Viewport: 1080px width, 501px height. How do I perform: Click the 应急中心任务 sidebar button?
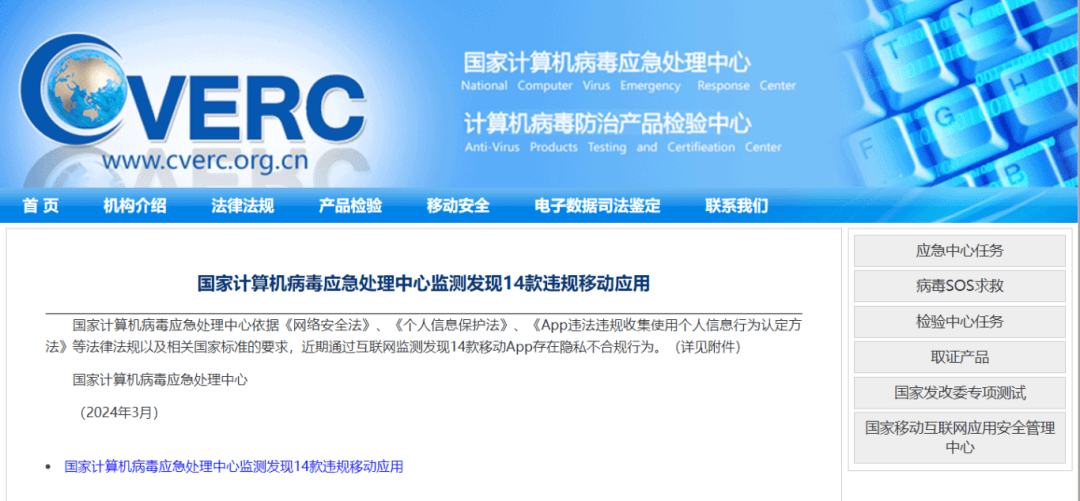[959, 251]
